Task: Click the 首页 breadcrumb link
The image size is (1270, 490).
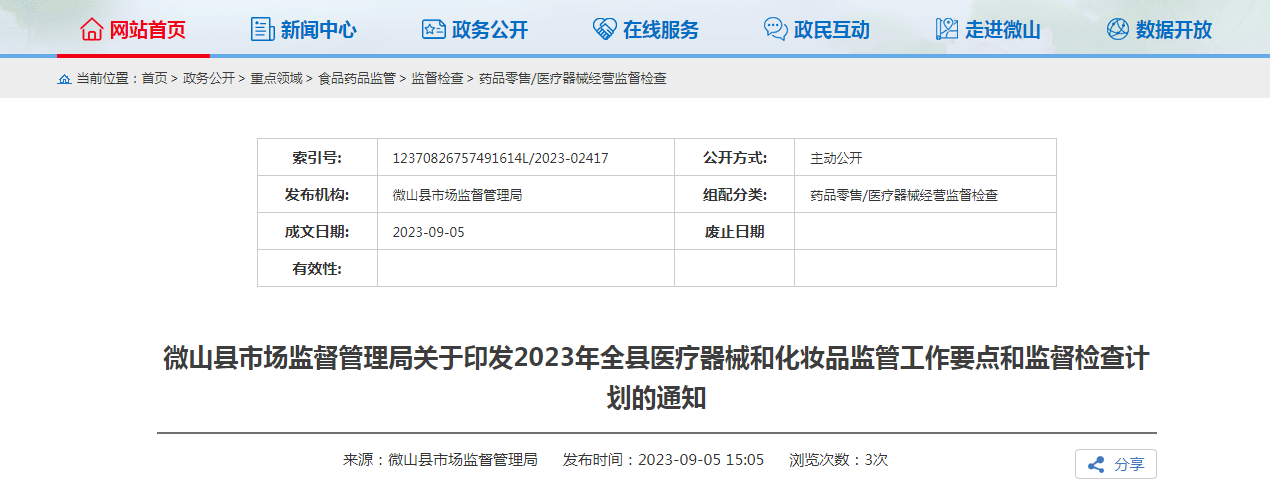Action: click(x=154, y=79)
